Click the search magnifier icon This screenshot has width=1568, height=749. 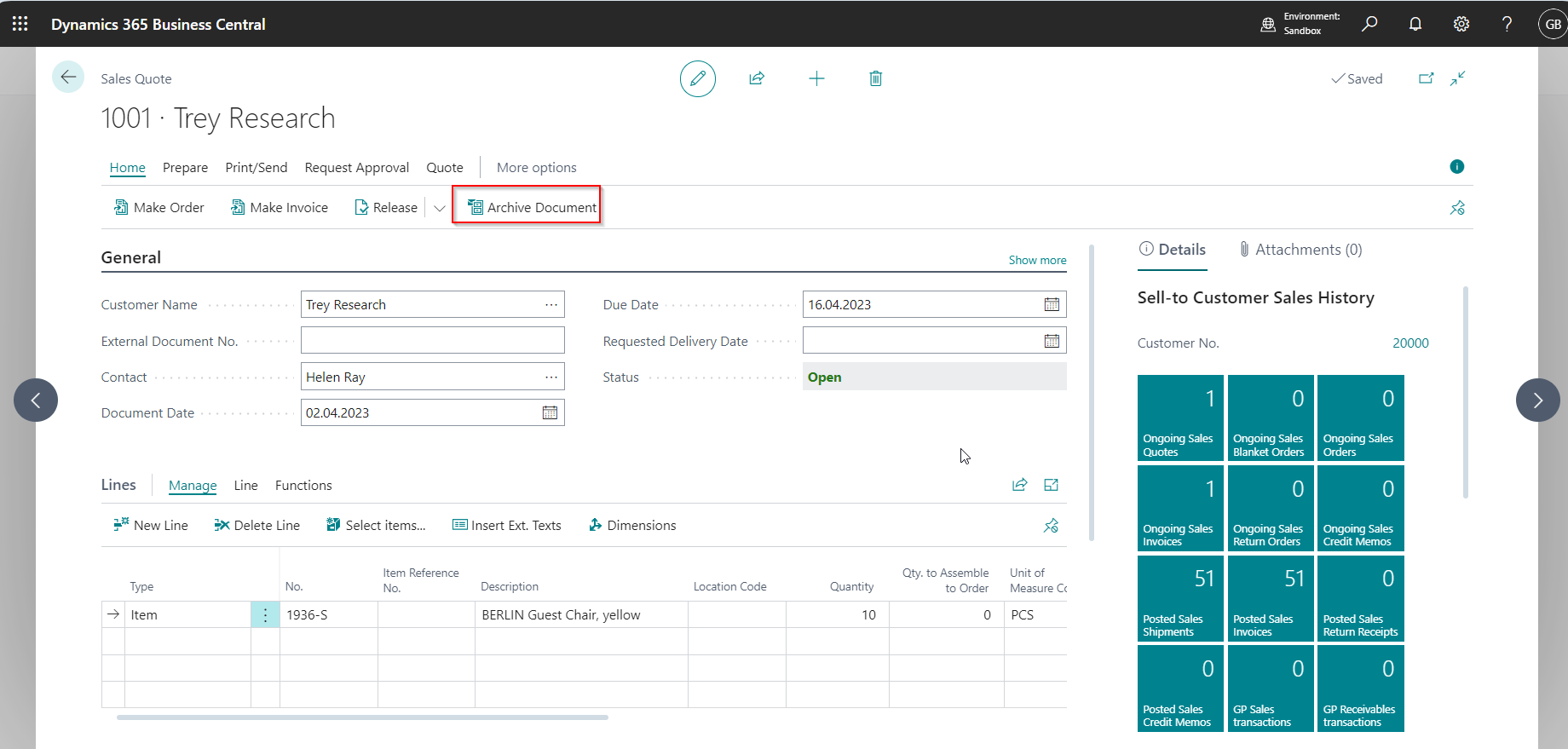coord(1369,24)
